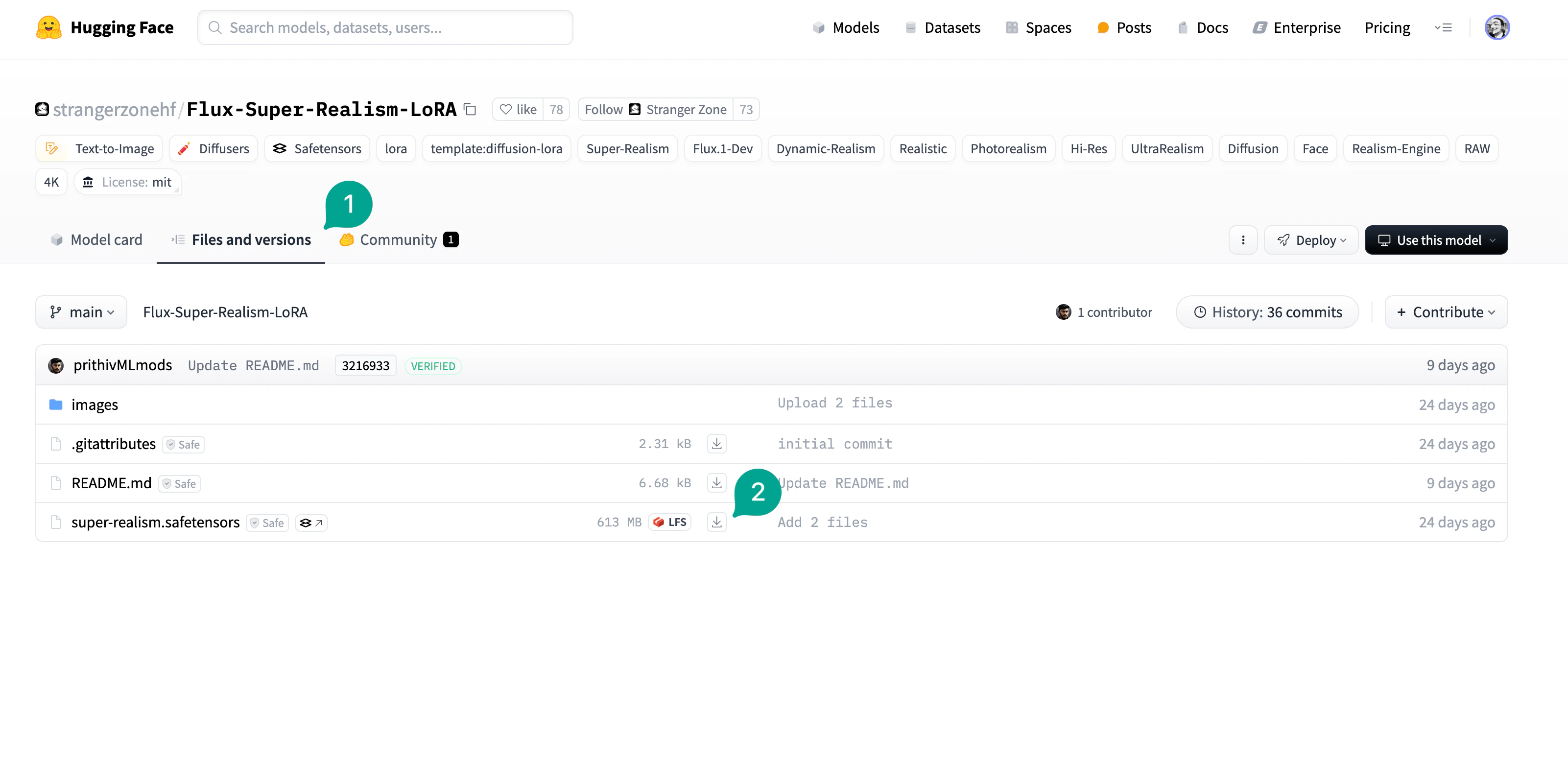Download README.md using the download icon
The image size is (1568, 762).
[x=716, y=483]
